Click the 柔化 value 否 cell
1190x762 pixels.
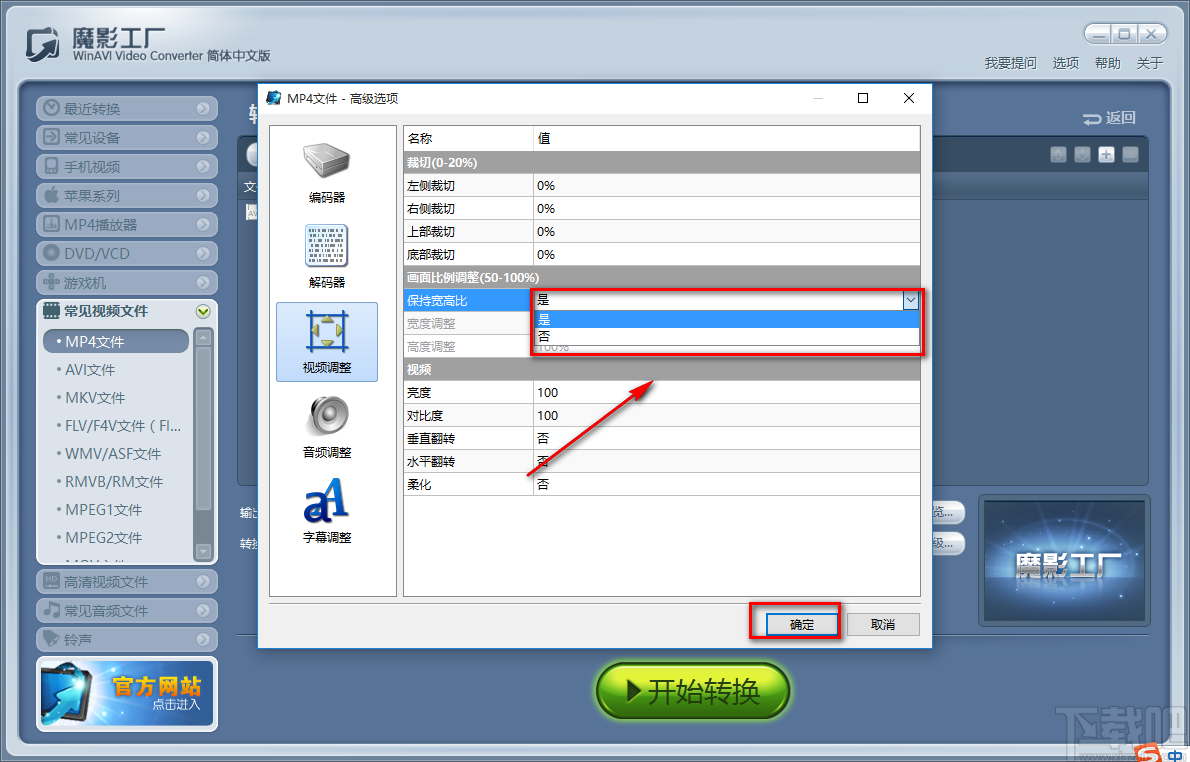[726, 484]
